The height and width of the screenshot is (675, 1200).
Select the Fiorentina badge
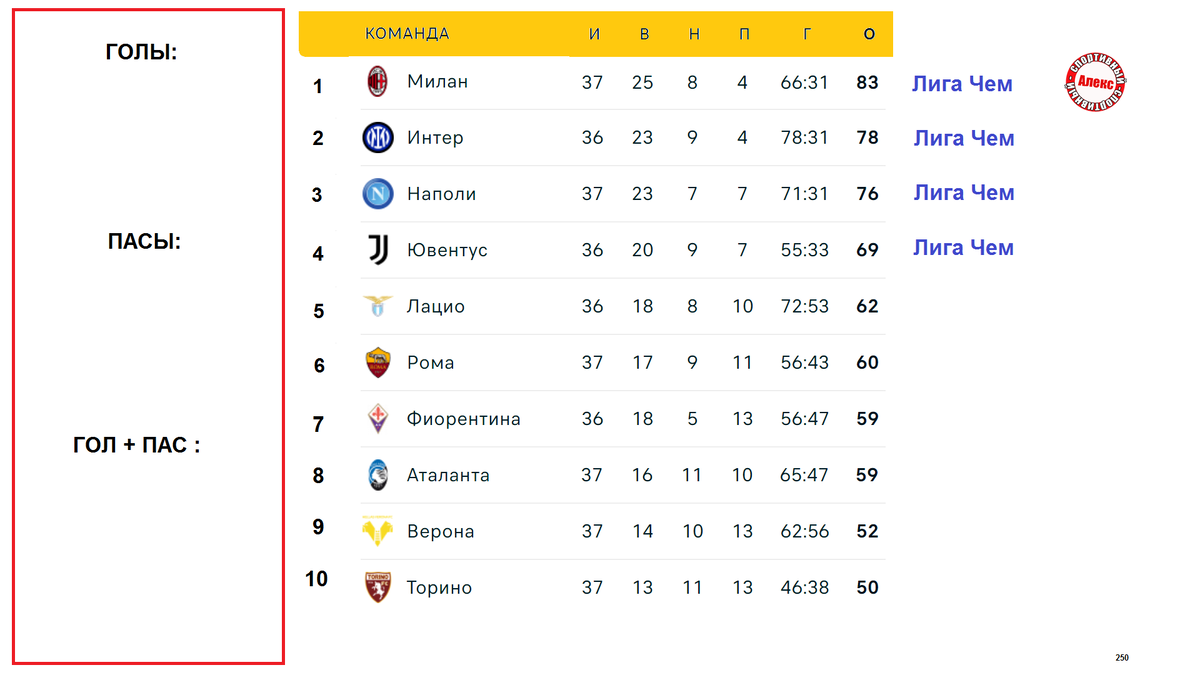coord(377,418)
